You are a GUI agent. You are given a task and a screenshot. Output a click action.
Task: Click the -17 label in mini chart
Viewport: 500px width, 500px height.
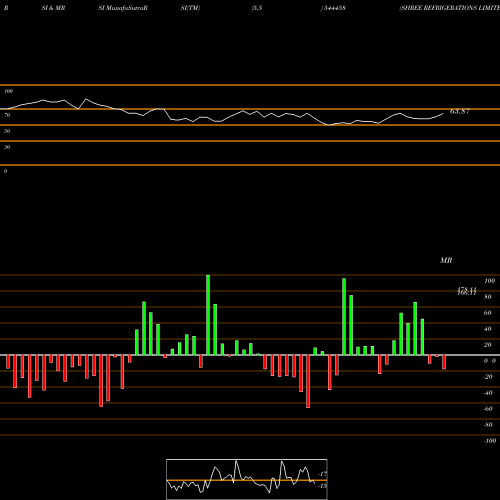tap(323, 474)
